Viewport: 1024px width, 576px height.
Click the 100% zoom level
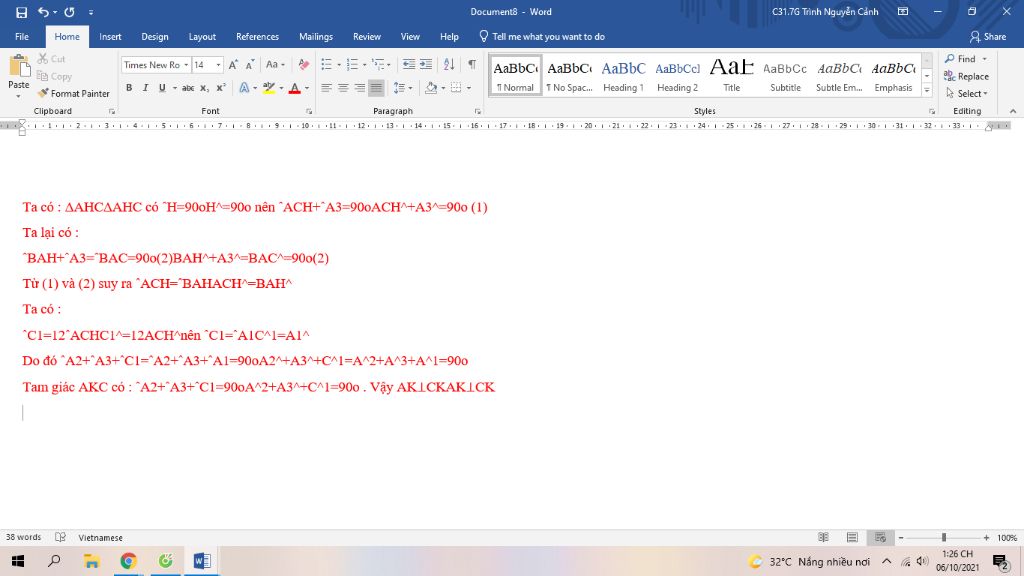click(1007, 537)
